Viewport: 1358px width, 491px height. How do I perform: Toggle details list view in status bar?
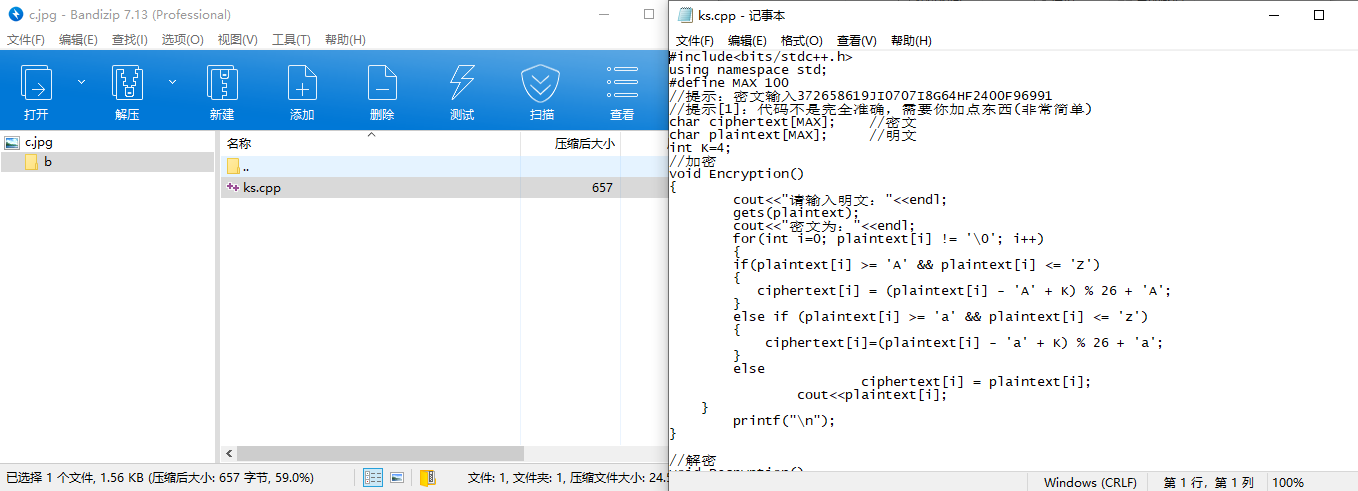tap(373, 478)
